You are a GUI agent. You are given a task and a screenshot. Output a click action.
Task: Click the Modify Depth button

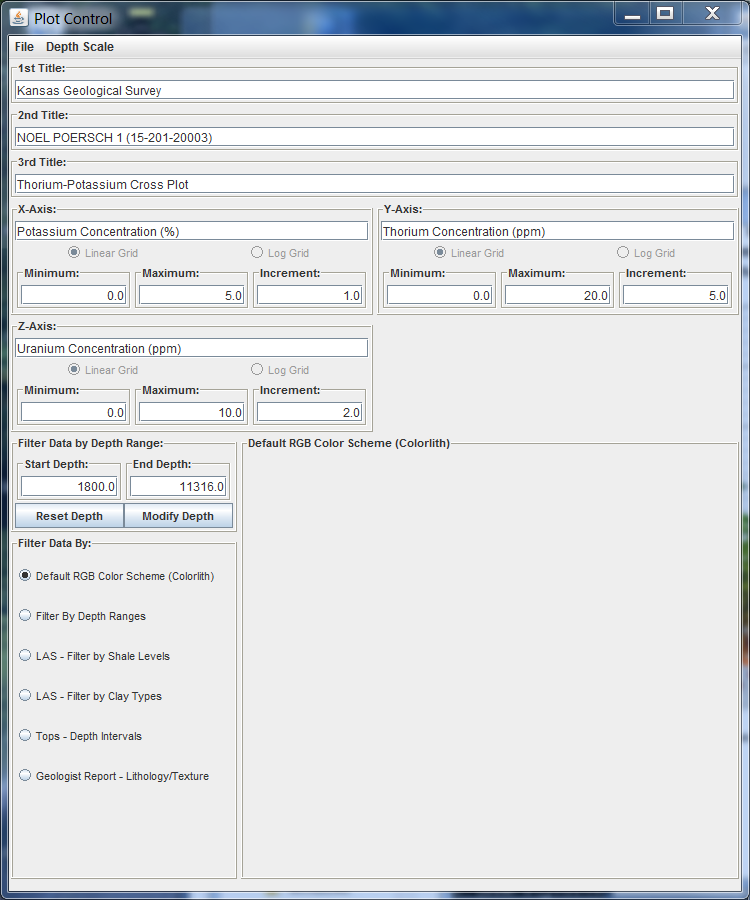(x=178, y=515)
